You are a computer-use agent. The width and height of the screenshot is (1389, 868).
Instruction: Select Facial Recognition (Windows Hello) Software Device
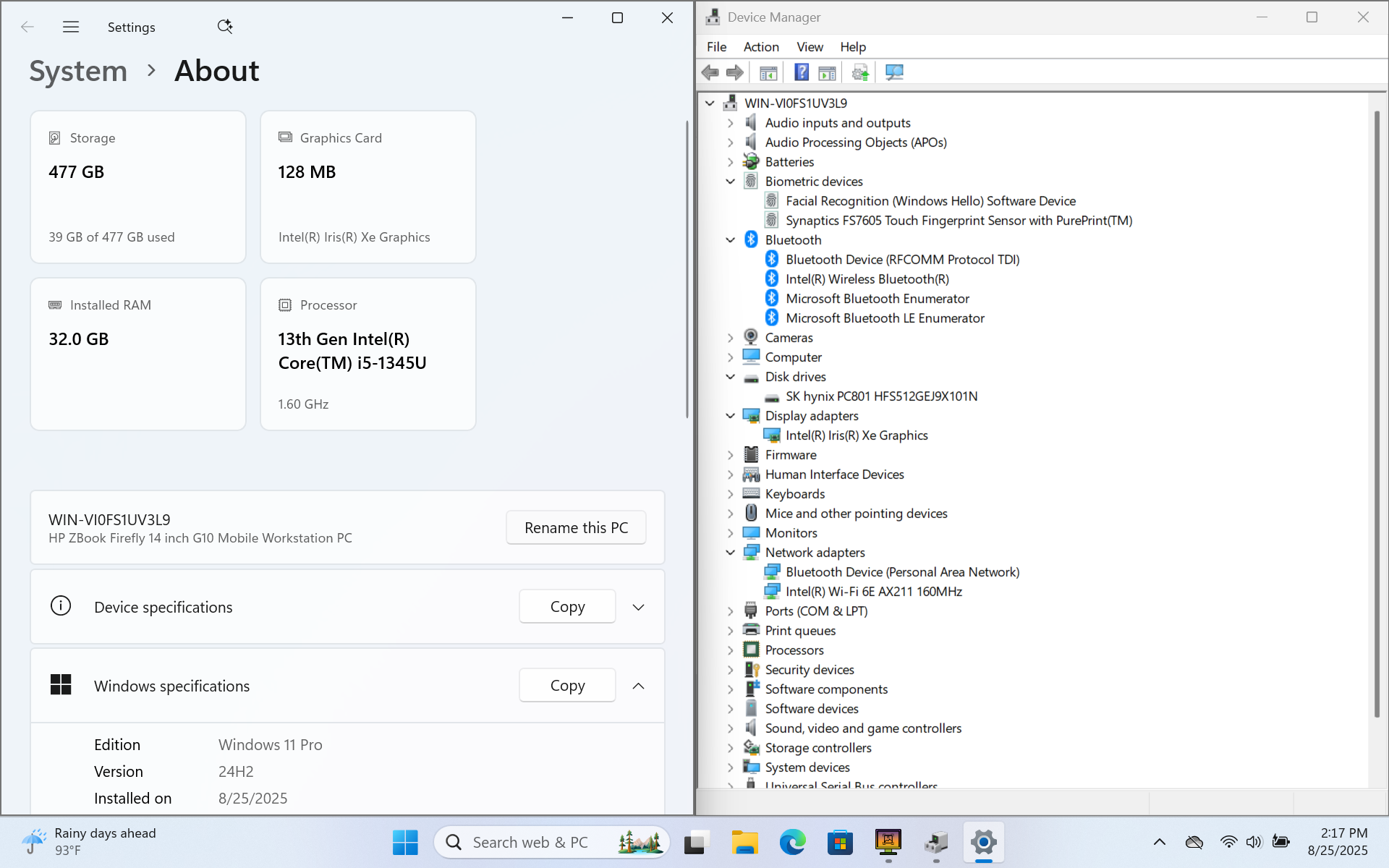930,201
